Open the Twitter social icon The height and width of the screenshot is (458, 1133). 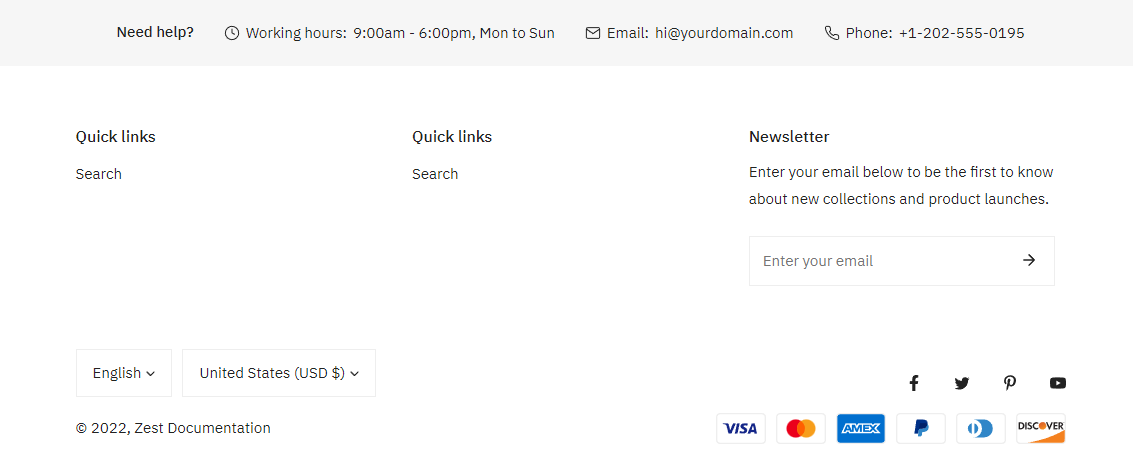pos(962,383)
